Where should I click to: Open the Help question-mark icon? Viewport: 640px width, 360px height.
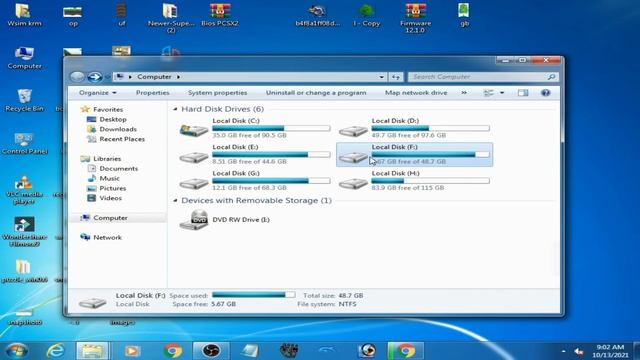coord(546,93)
